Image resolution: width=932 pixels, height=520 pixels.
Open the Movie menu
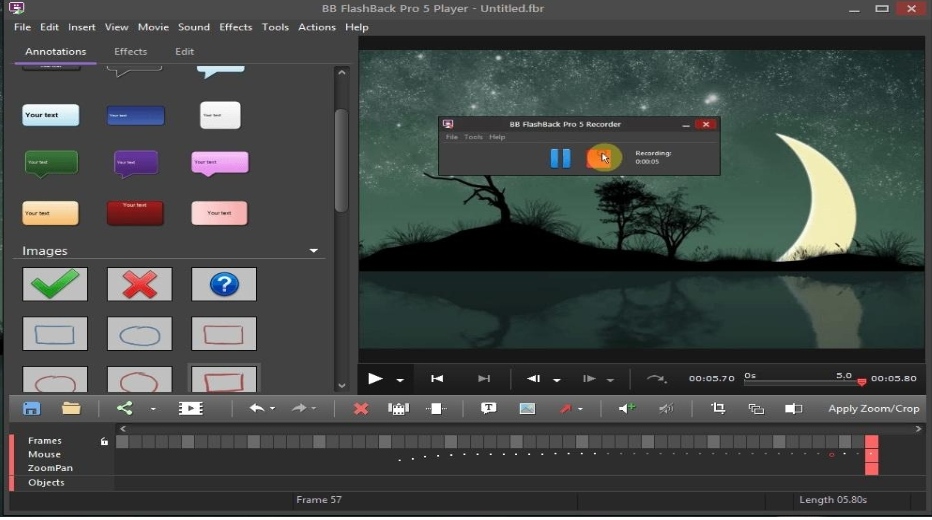(x=153, y=27)
